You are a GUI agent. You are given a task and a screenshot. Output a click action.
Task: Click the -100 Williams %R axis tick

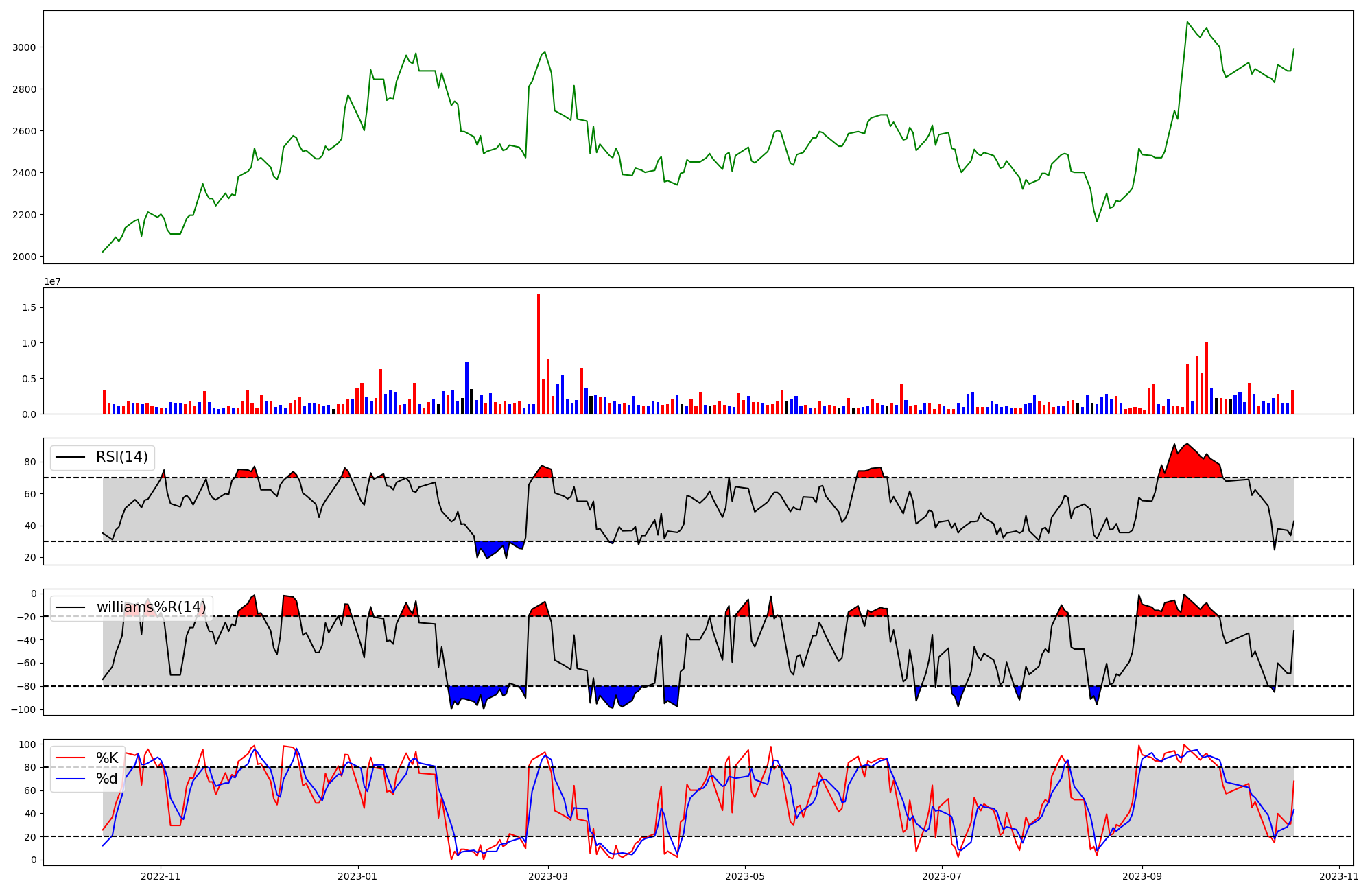click(x=23, y=709)
